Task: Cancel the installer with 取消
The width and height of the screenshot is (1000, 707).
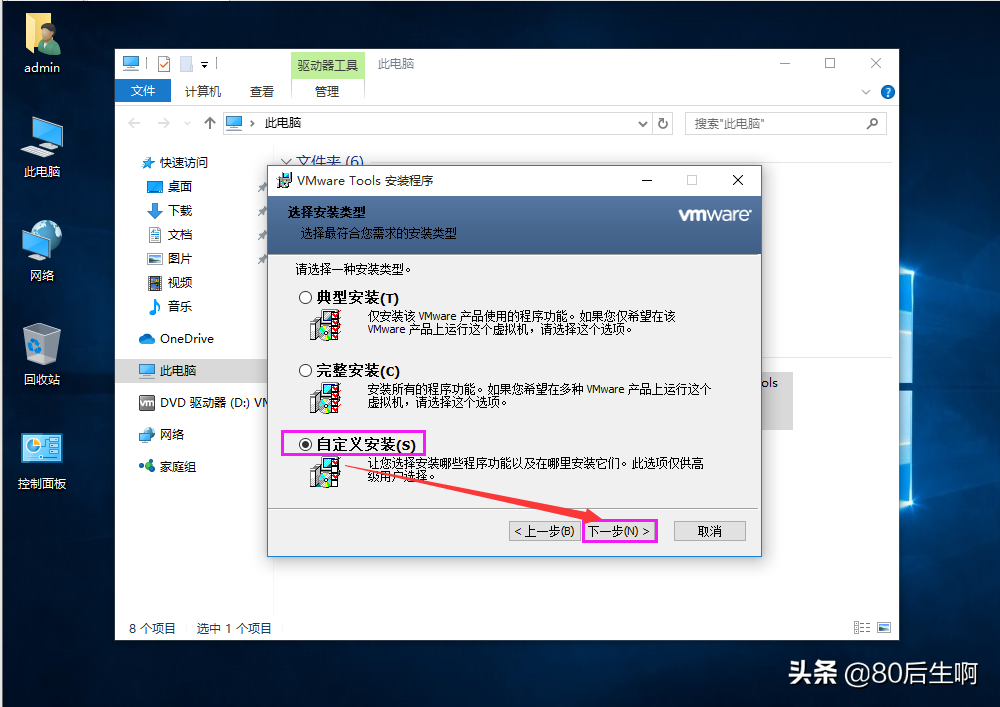Action: (709, 531)
